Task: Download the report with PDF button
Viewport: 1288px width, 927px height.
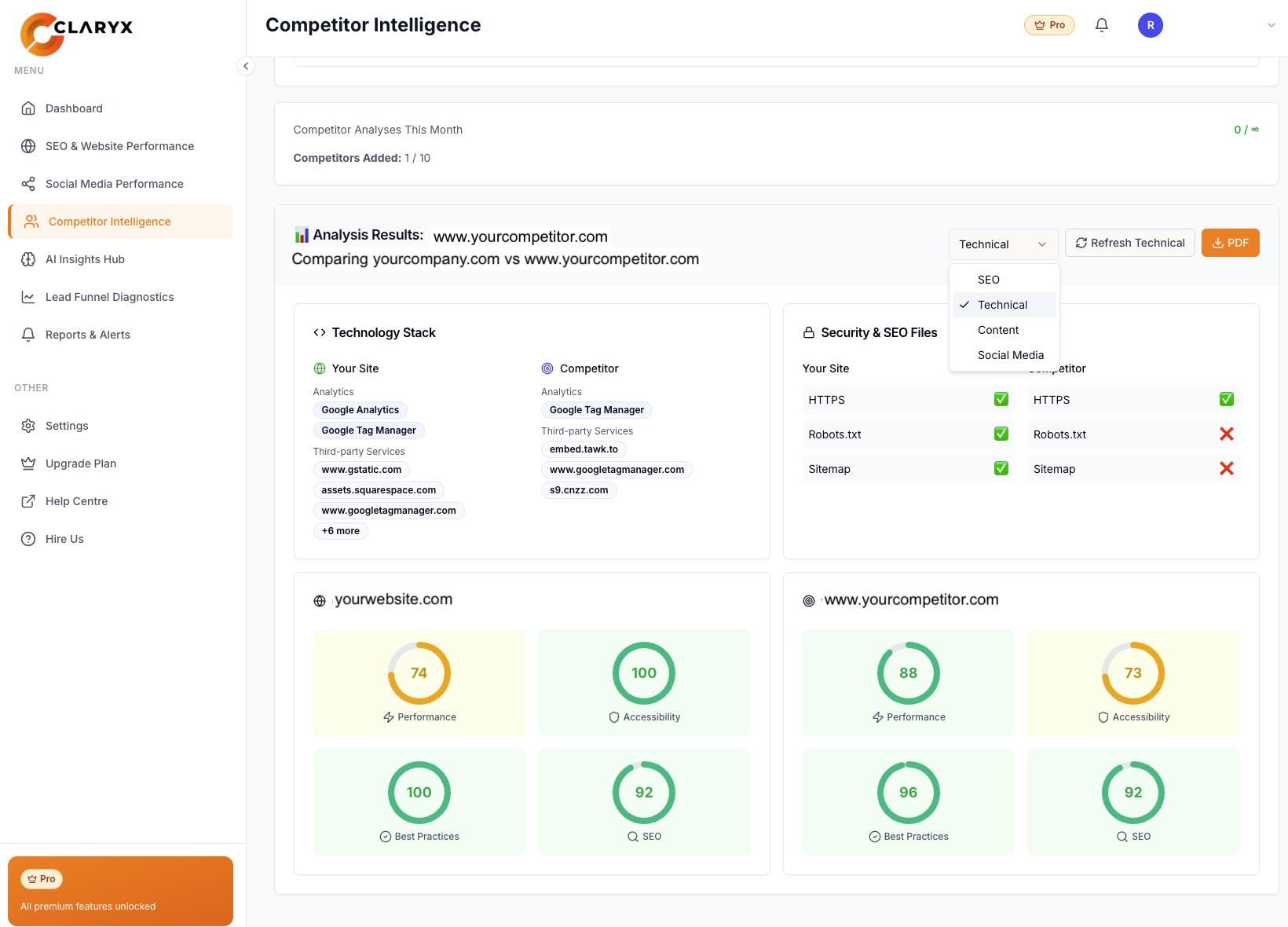Action: pyautogui.click(x=1230, y=243)
